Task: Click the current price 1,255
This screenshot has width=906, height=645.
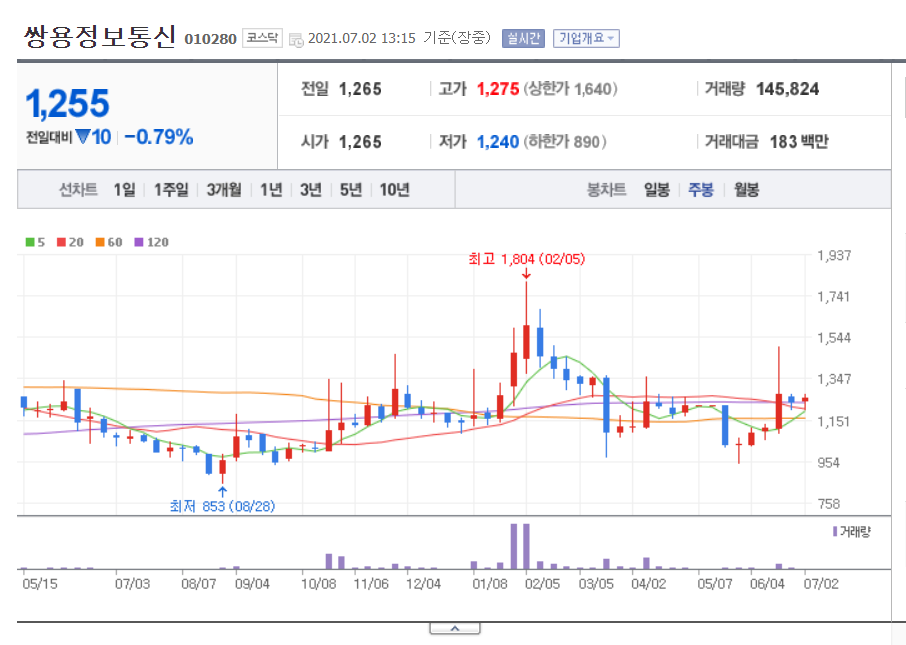Action: (x=68, y=103)
